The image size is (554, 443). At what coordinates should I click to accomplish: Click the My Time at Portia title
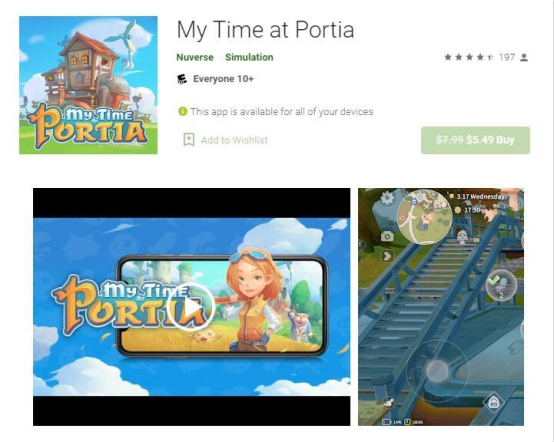pos(265,30)
